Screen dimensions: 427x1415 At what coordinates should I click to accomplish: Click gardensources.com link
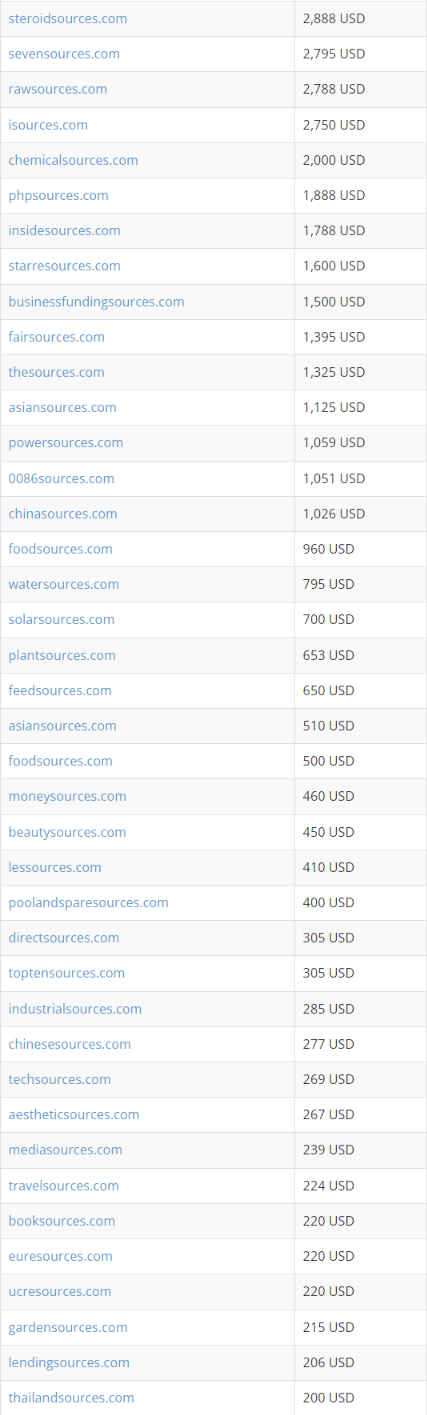[x=68, y=1327]
